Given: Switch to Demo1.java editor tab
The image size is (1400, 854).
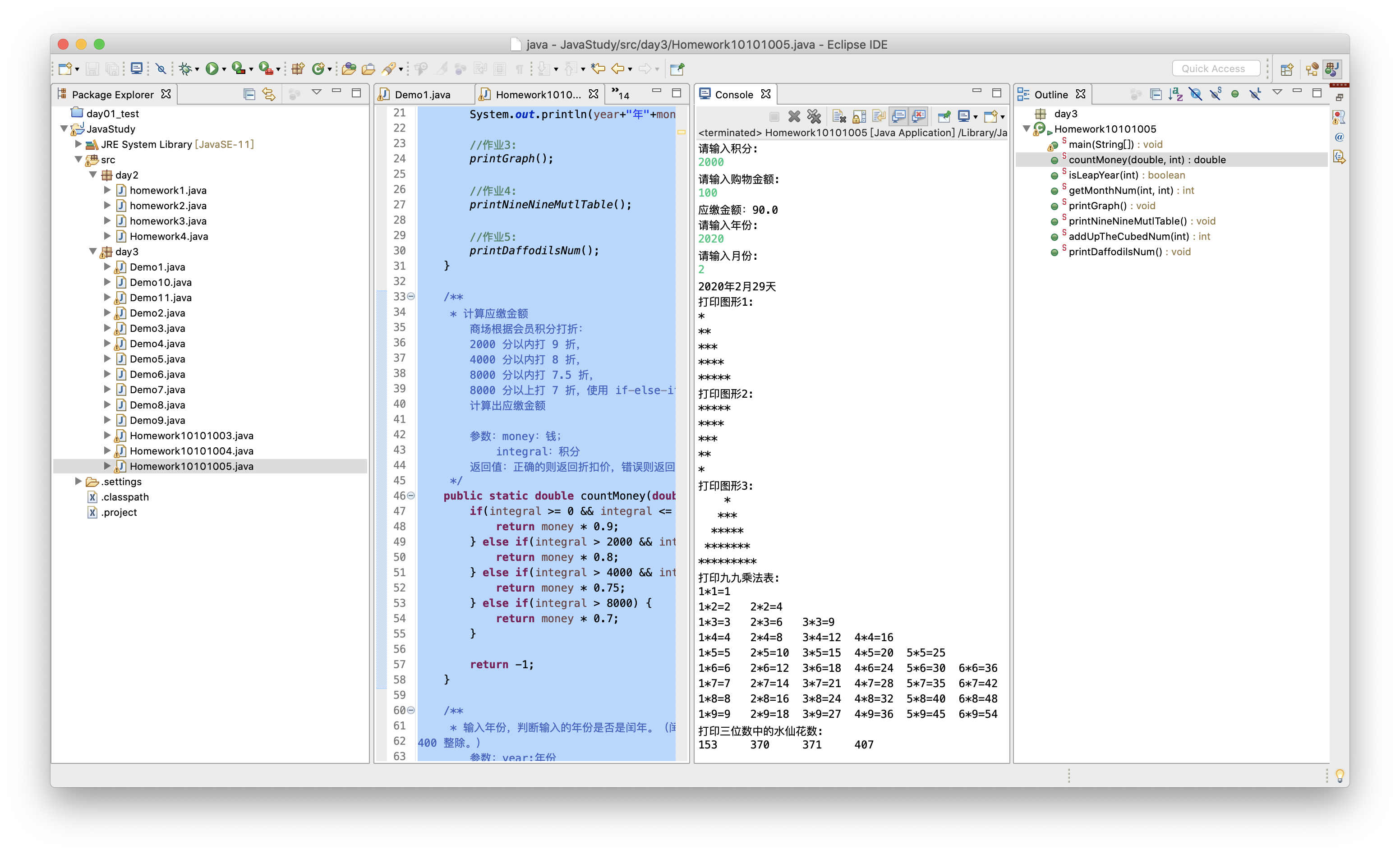Looking at the screenshot, I should pyautogui.click(x=423, y=94).
